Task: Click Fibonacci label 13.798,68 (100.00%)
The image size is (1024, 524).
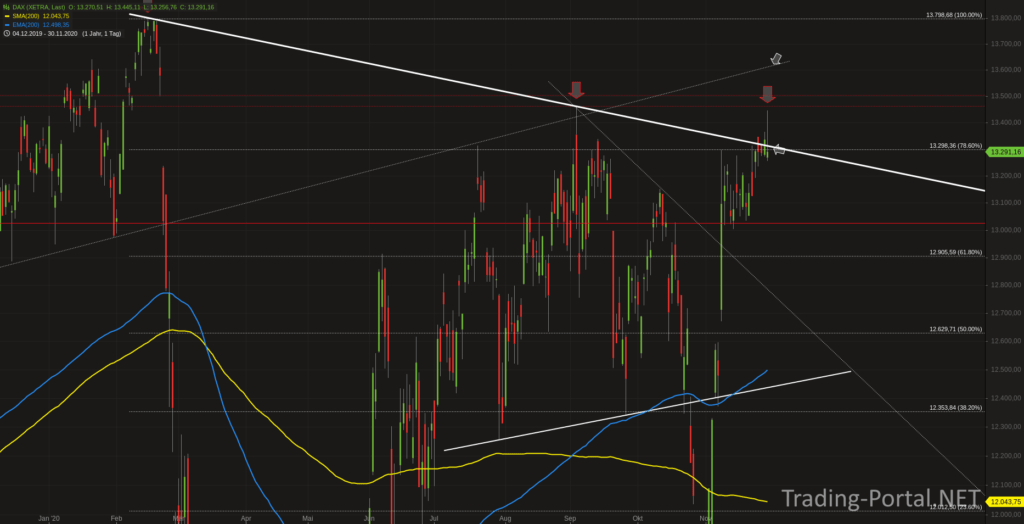Action: pyautogui.click(x=954, y=14)
